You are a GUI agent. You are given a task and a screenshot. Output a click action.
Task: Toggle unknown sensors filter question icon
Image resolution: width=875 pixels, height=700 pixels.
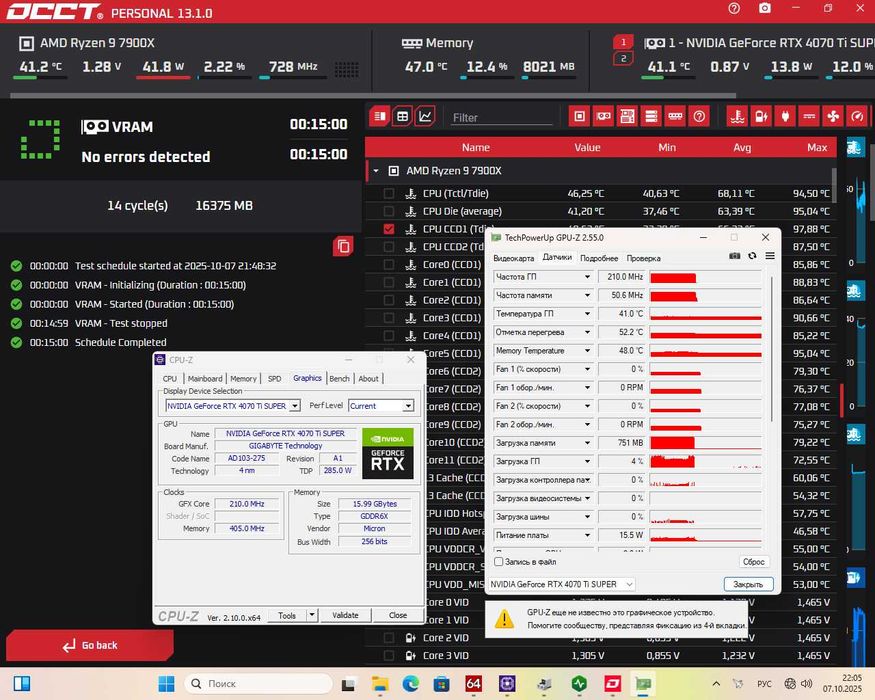tap(699, 116)
